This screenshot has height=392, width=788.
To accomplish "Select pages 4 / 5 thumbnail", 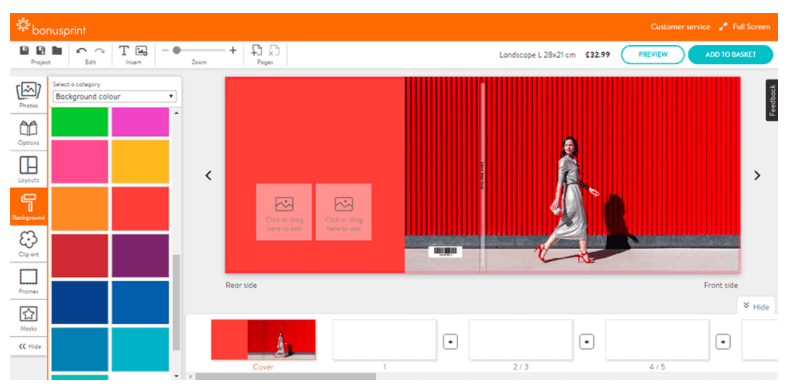I will [x=657, y=340].
